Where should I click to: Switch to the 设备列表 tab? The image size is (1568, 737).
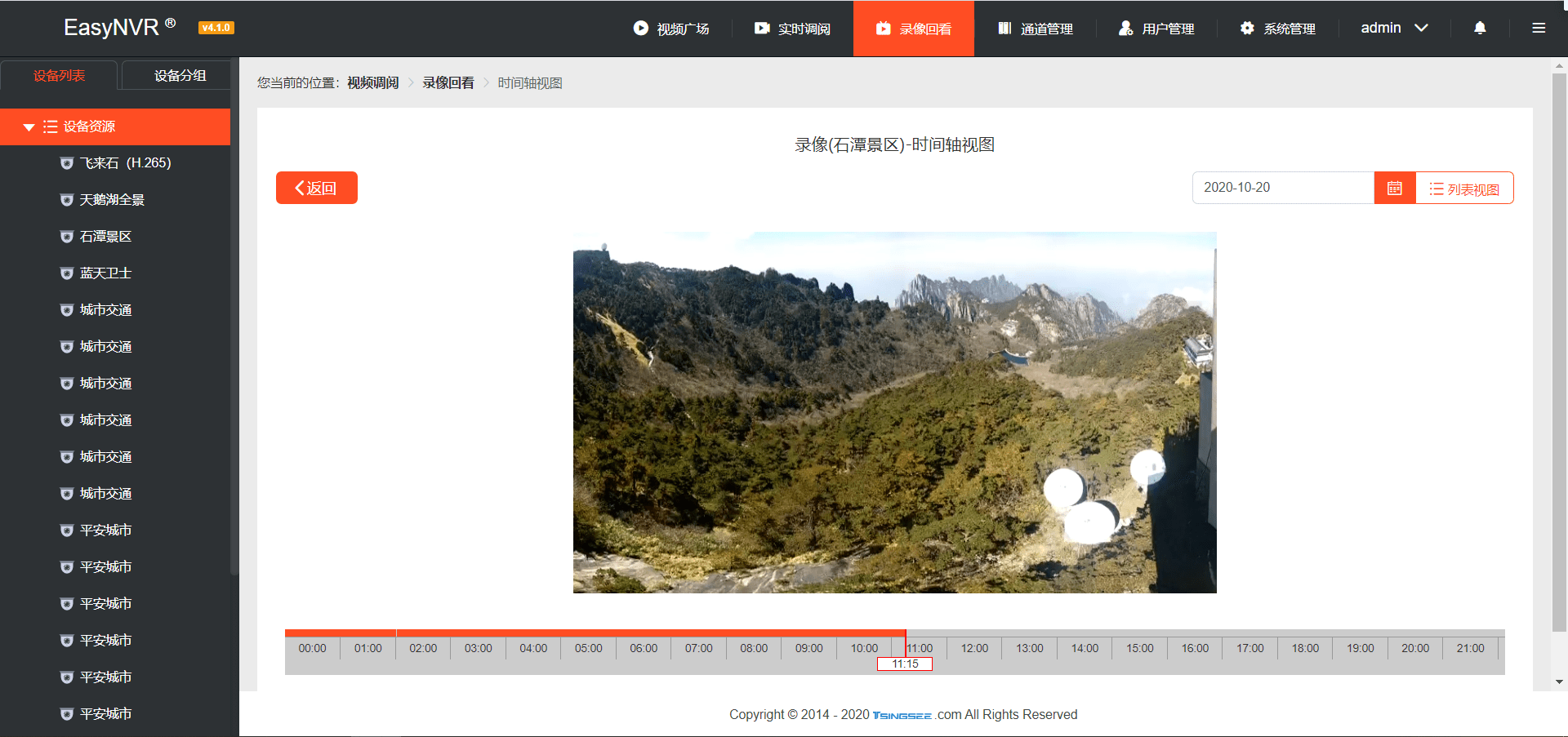pos(60,75)
